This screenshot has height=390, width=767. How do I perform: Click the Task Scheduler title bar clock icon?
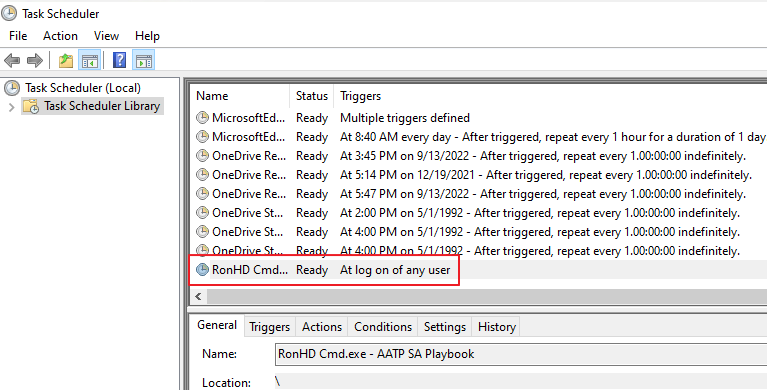(x=9, y=13)
